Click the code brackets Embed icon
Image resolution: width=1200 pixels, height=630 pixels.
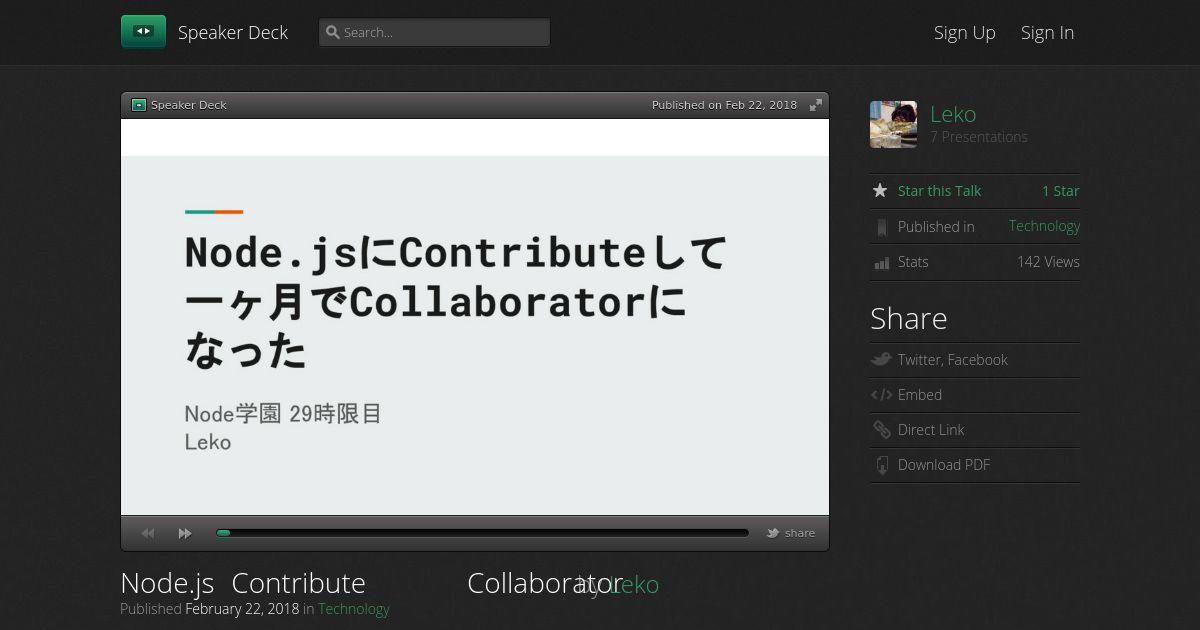(881, 395)
